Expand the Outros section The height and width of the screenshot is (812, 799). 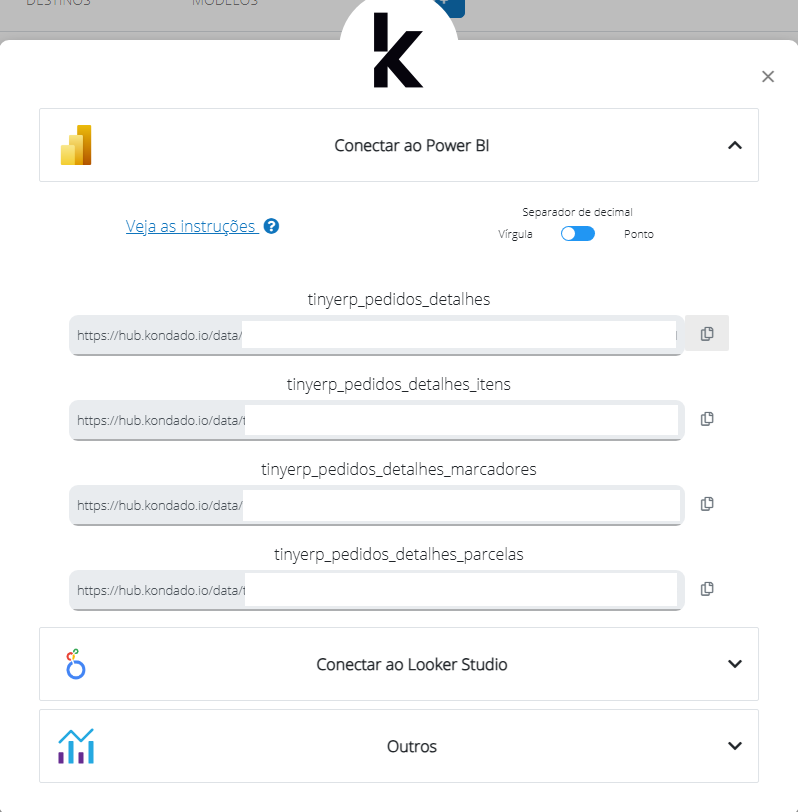tap(735, 745)
